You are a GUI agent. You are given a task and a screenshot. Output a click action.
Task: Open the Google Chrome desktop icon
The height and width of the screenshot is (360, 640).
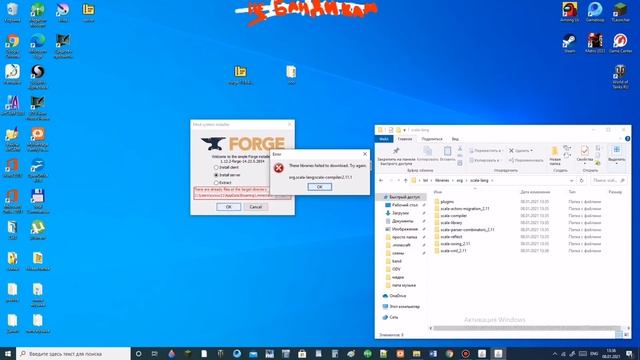(x=13, y=46)
